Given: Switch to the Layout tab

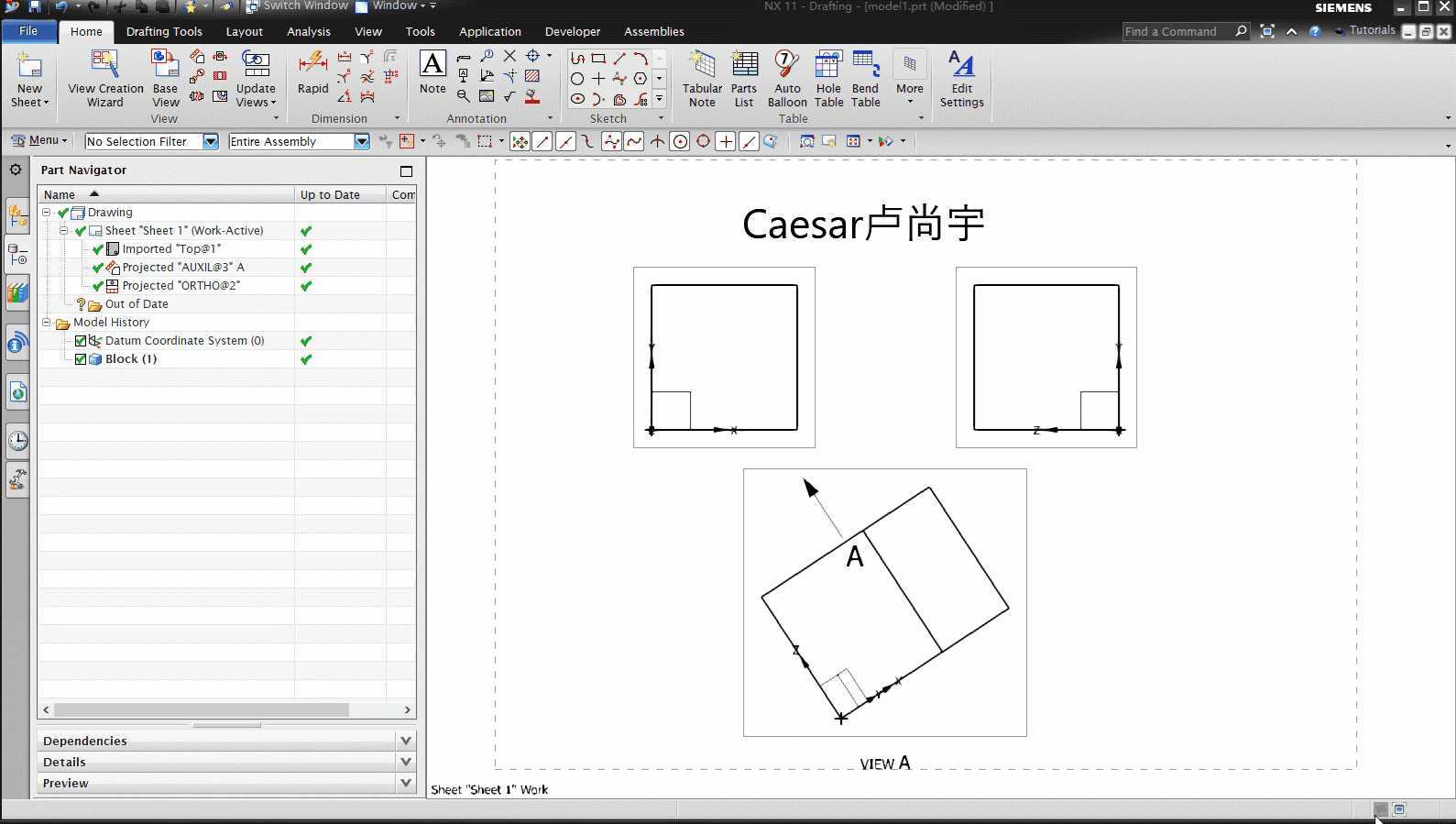Looking at the screenshot, I should click(244, 31).
